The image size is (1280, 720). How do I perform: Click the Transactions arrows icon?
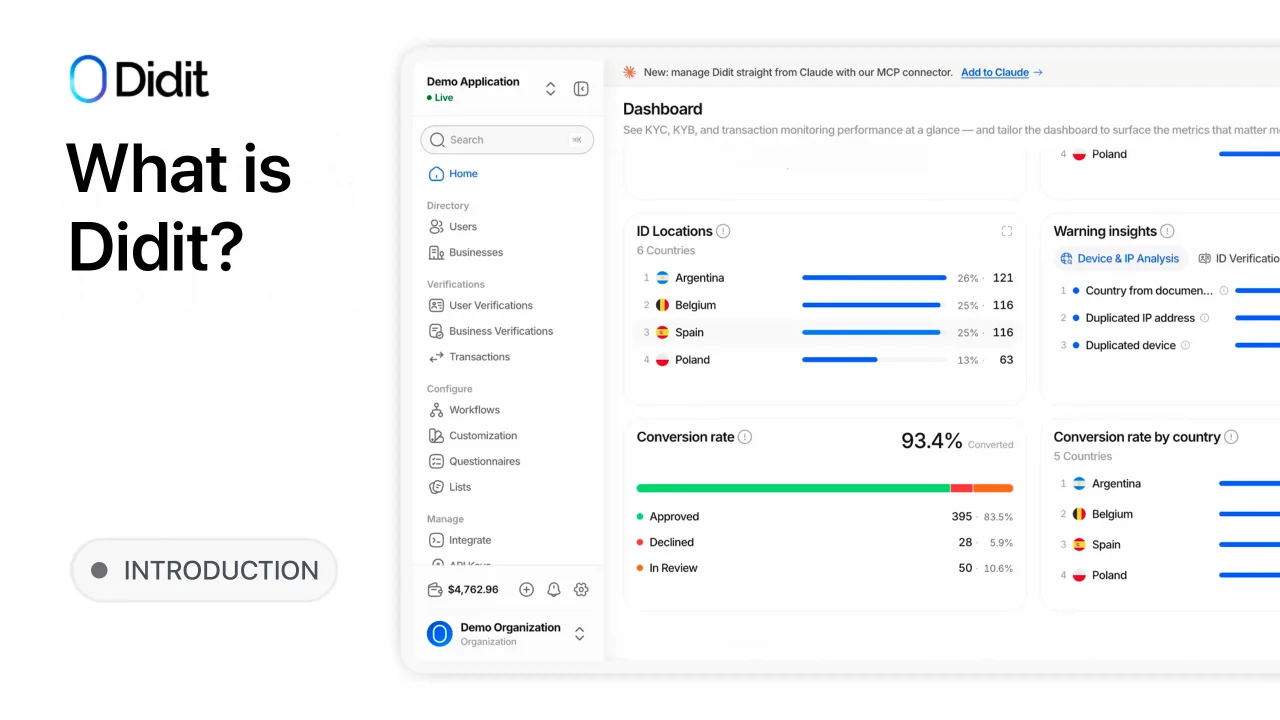click(x=436, y=357)
